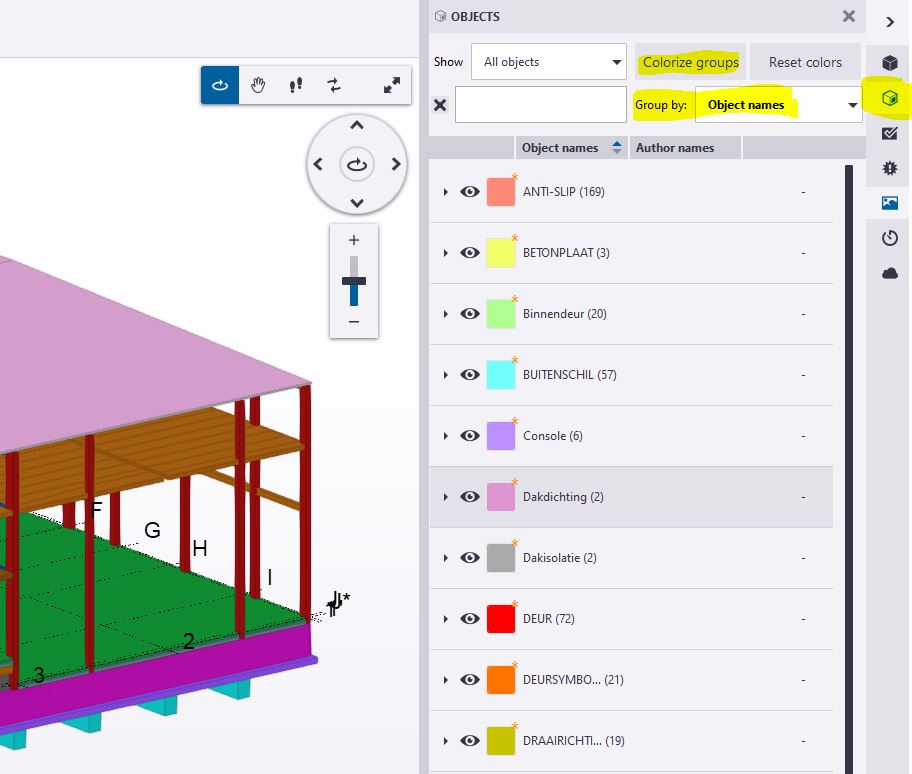Click the zoom slider handle

tap(354, 281)
